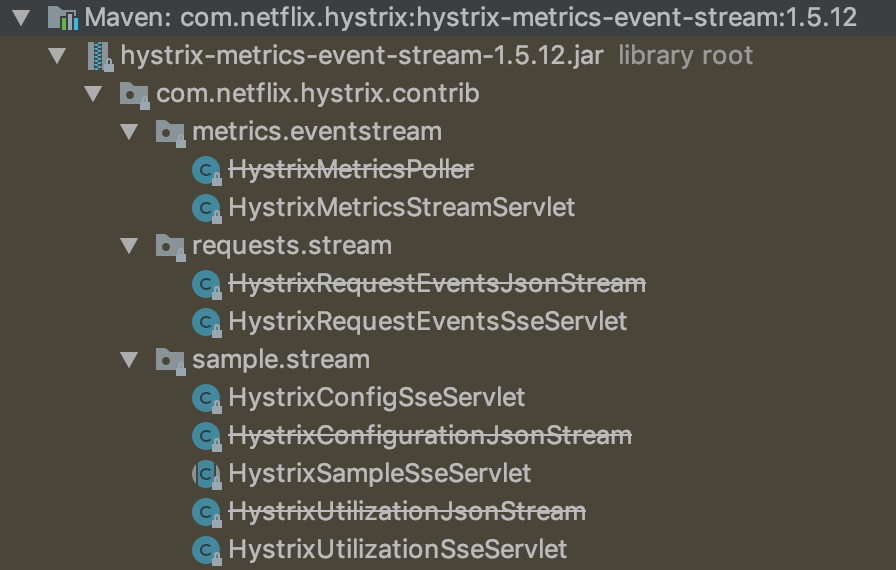Screen dimensions: 896x570
Task: Collapse the metrics.eventstream package
Action: pyautogui.click(x=129, y=132)
